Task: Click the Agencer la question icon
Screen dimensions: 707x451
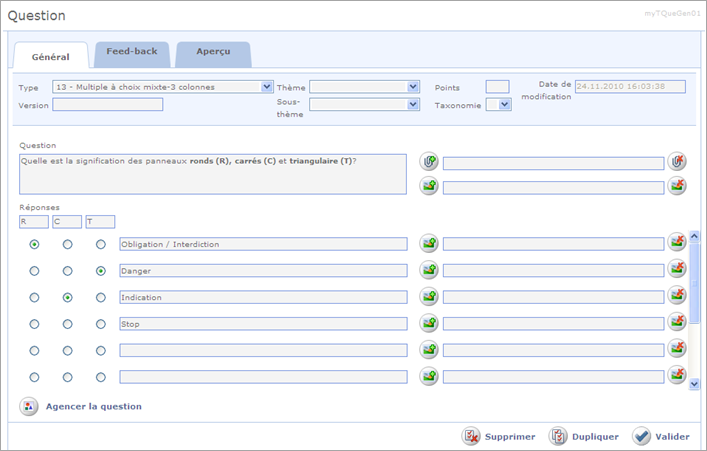Action: (x=29, y=407)
